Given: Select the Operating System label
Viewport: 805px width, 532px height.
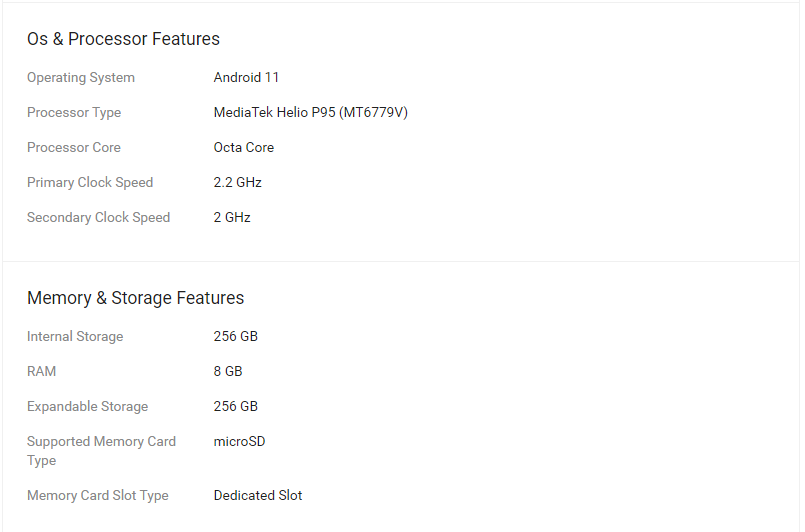Looking at the screenshot, I should [x=81, y=78].
